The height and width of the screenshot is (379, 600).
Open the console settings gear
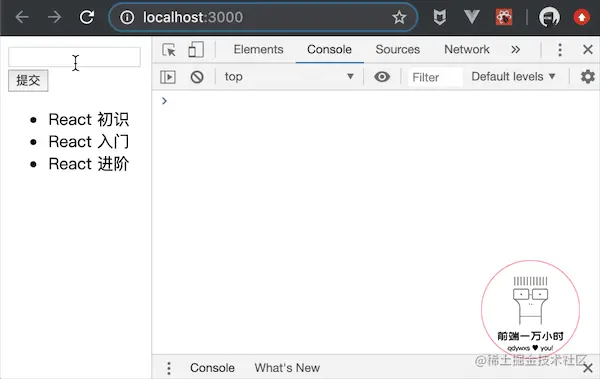[x=587, y=77]
